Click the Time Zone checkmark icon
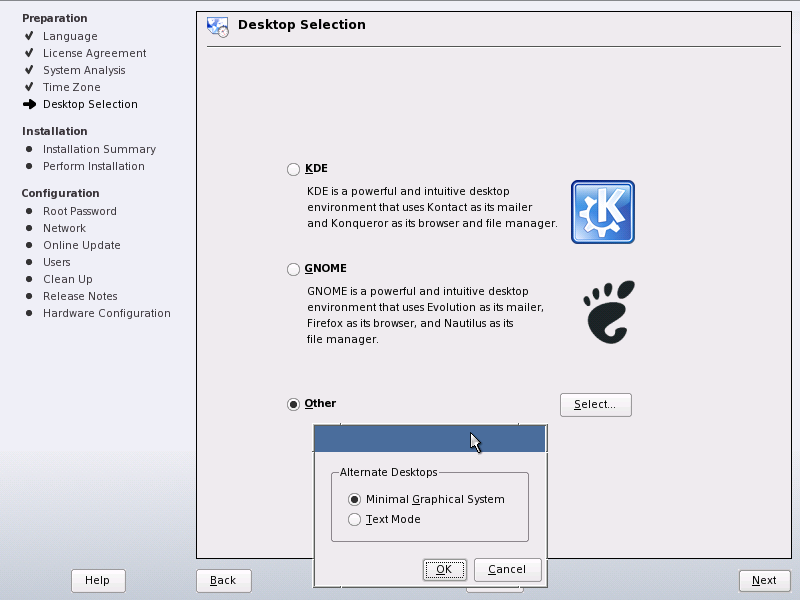Screen dimensions: 800x600 coord(29,86)
